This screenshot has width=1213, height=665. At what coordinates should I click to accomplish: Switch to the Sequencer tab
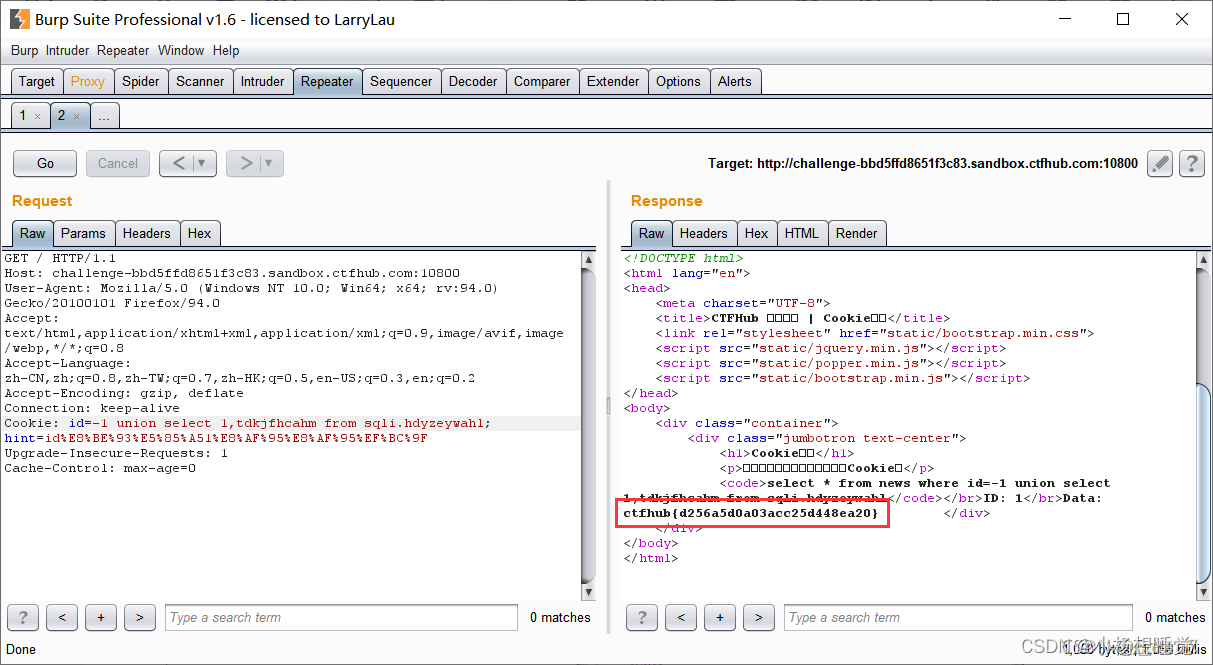(401, 82)
